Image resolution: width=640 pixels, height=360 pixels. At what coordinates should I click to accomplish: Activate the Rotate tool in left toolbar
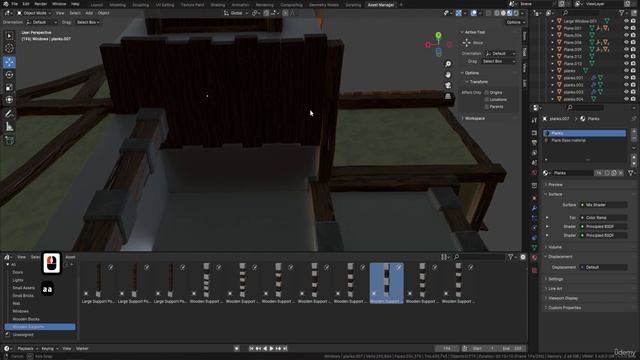click(9, 75)
